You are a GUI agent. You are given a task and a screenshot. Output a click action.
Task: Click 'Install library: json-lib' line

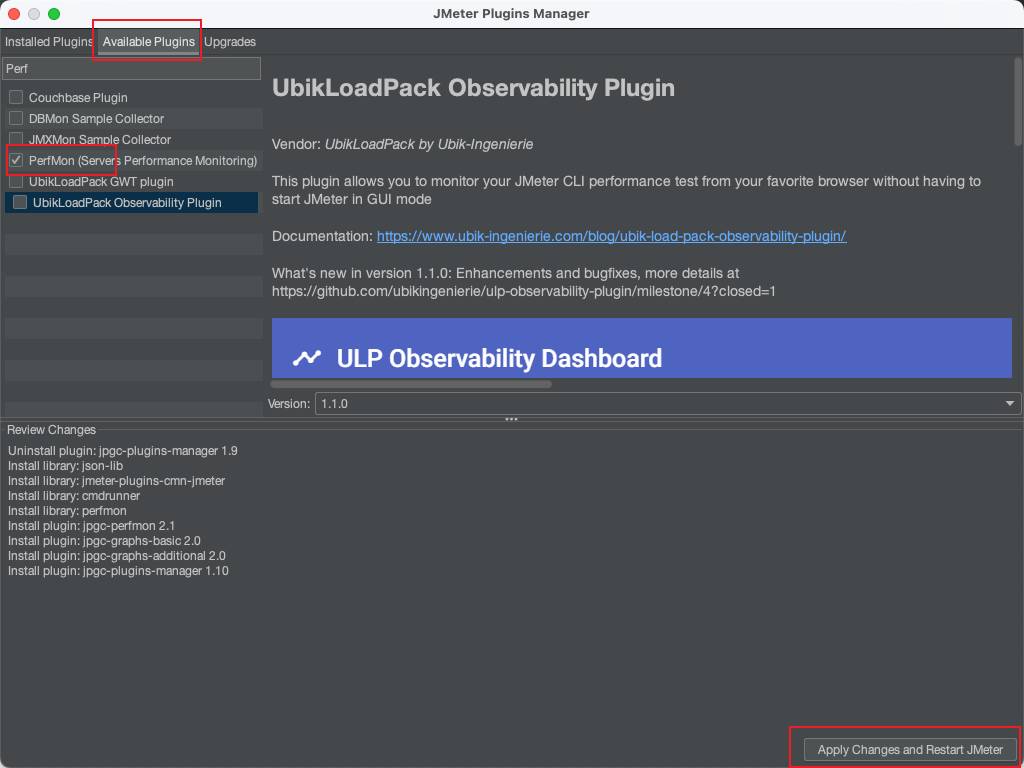point(65,466)
